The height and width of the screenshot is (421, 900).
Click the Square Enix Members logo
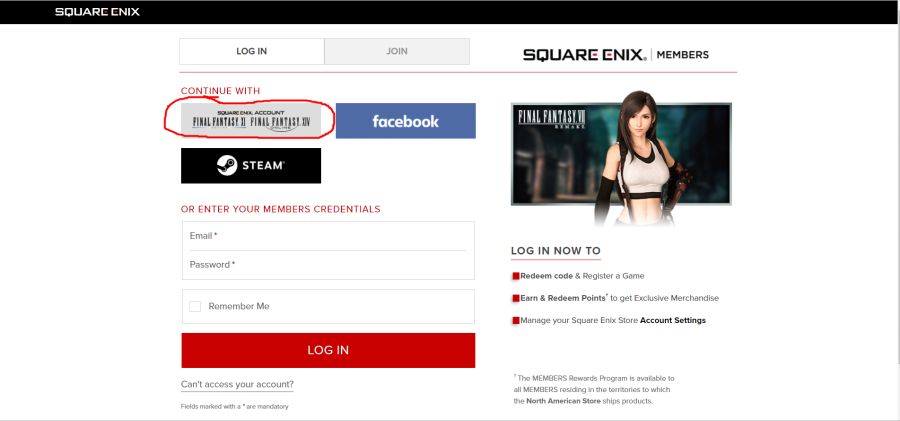(616, 55)
